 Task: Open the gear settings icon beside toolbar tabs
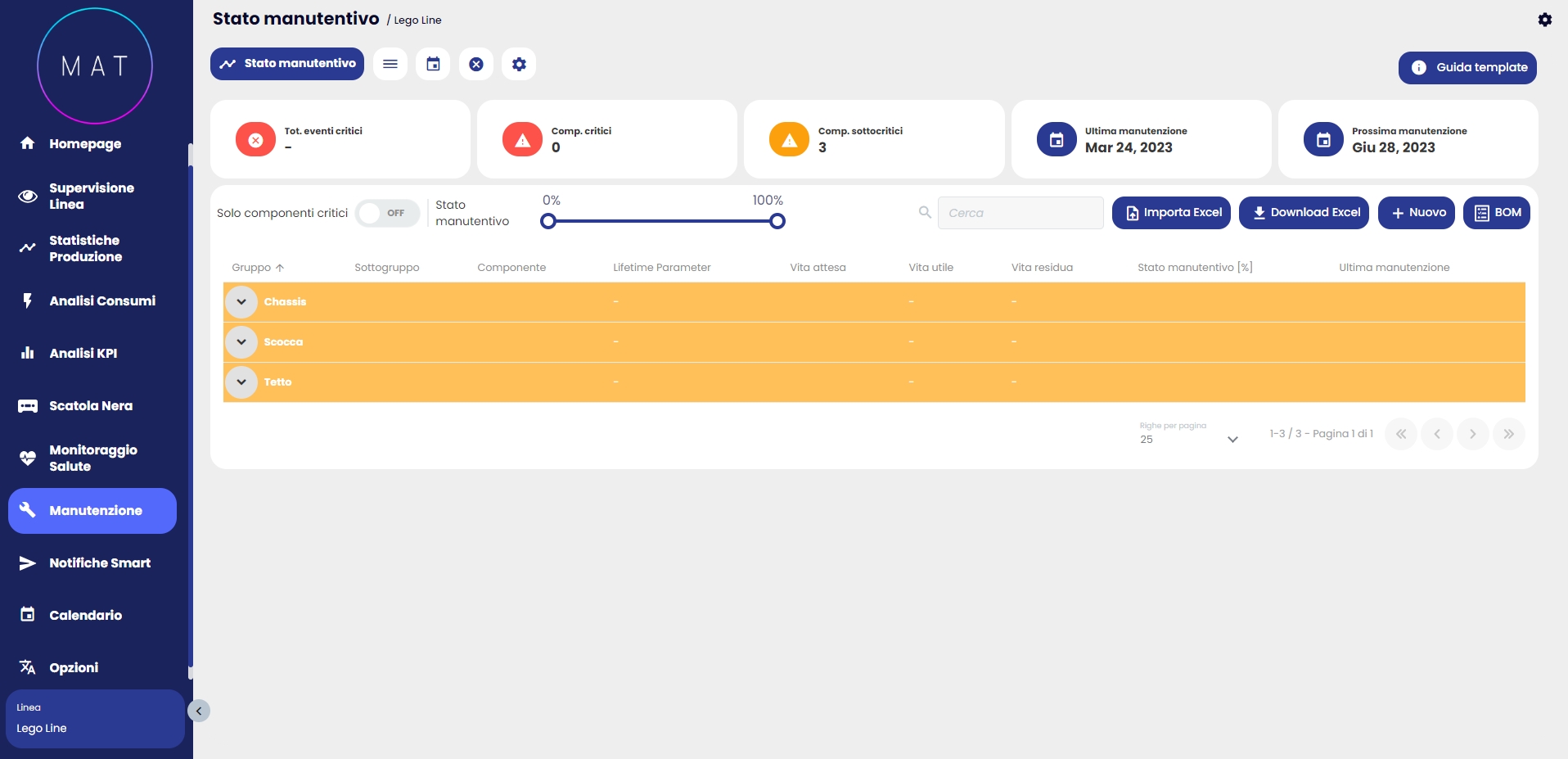519,64
